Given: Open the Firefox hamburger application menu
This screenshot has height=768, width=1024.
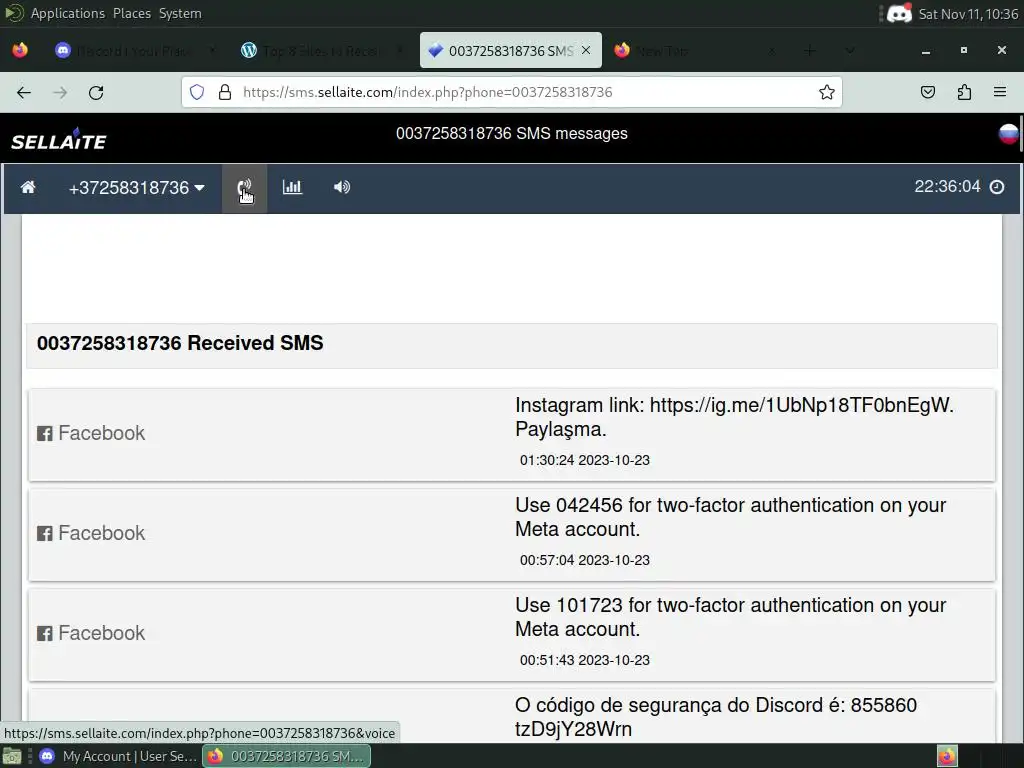Looking at the screenshot, I should point(1000,92).
